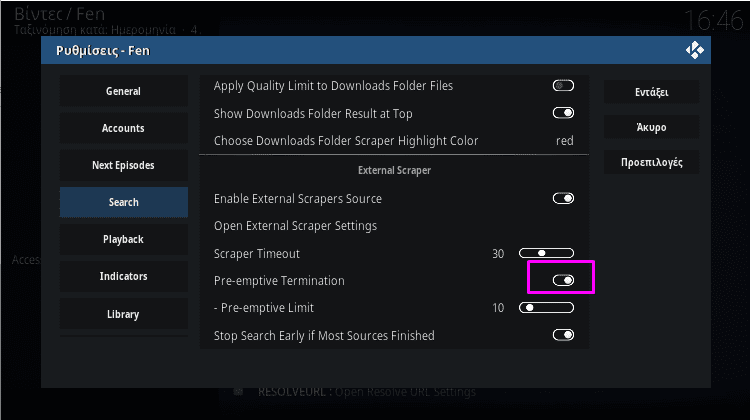Select the Search settings category

(x=123, y=202)
